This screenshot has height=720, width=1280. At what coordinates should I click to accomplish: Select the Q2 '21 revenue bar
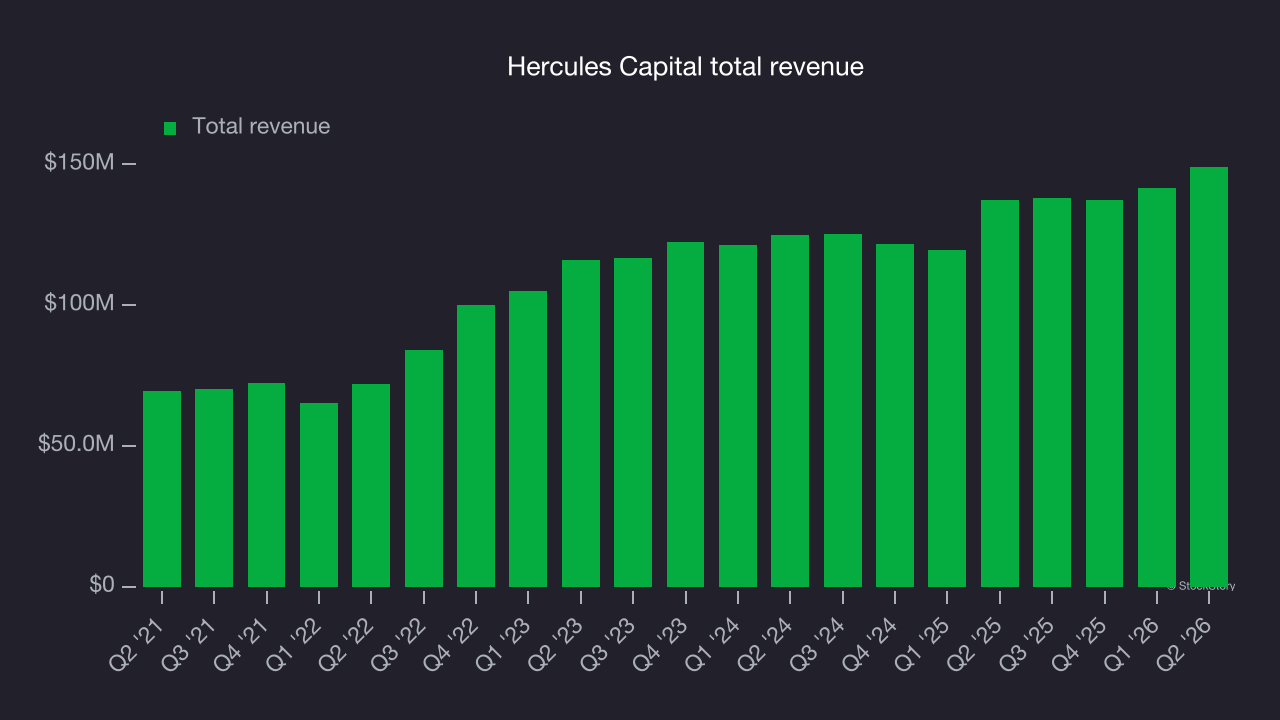pyautogui.click(x=162, y=489)
